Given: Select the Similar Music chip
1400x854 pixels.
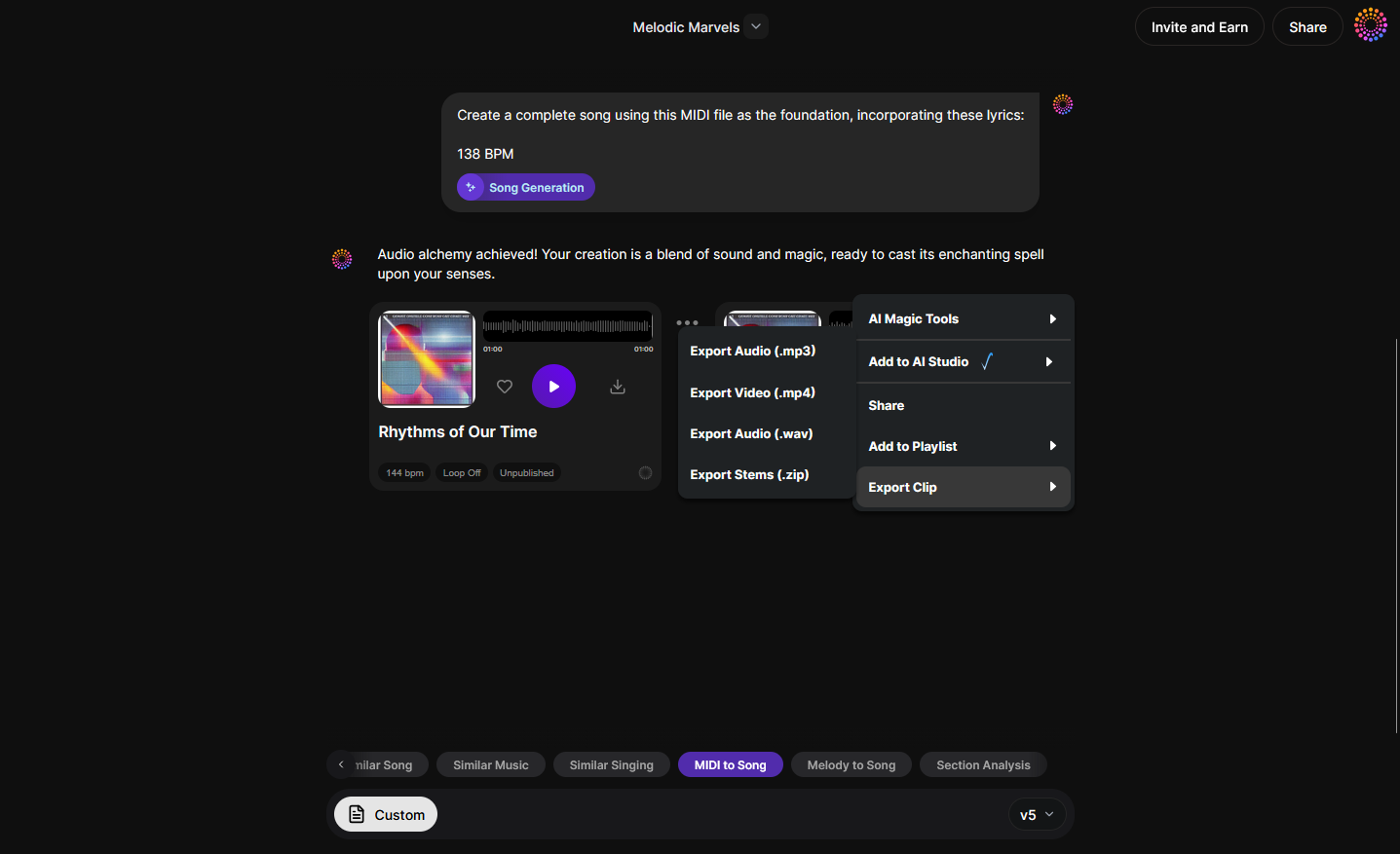Looking at the screenshot, I should (x=491, y=764).
